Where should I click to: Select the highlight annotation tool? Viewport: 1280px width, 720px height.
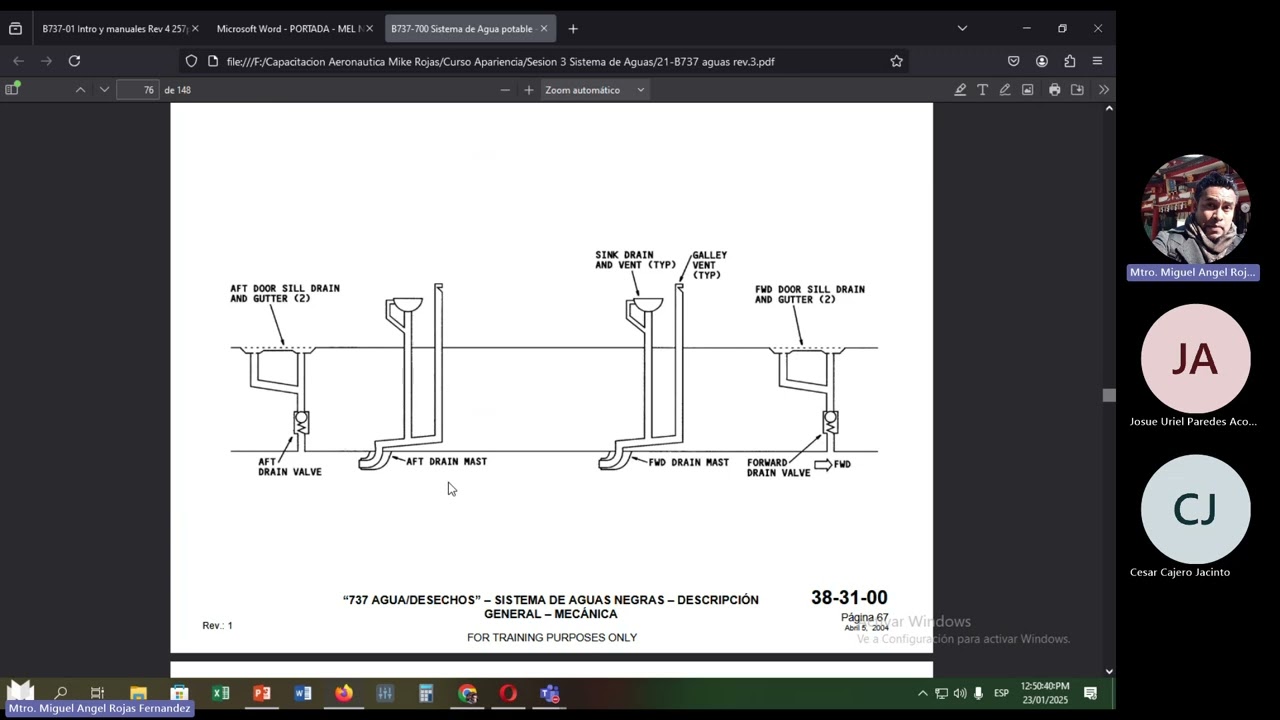[x=960, y=90]
